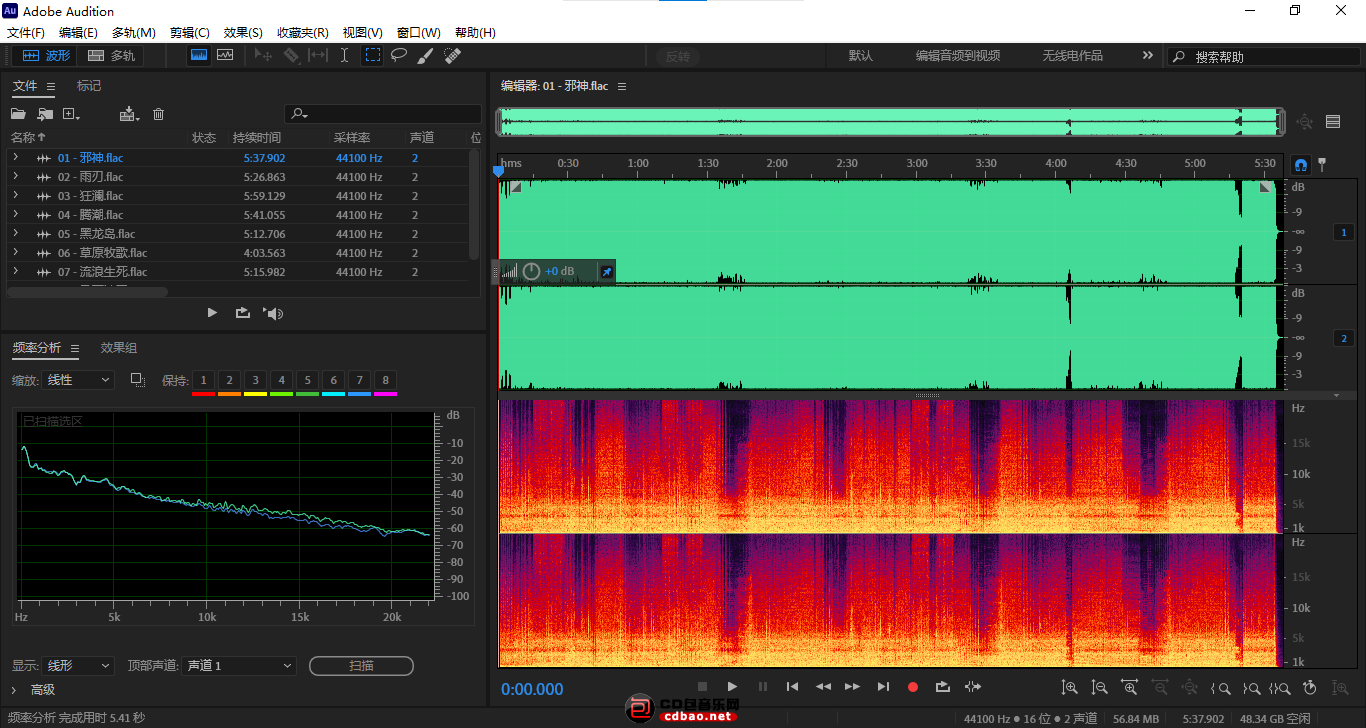Screen dimensions: 1366x728
Task: Toggle loop playback in Files panel
Action: tap(242, 313)
